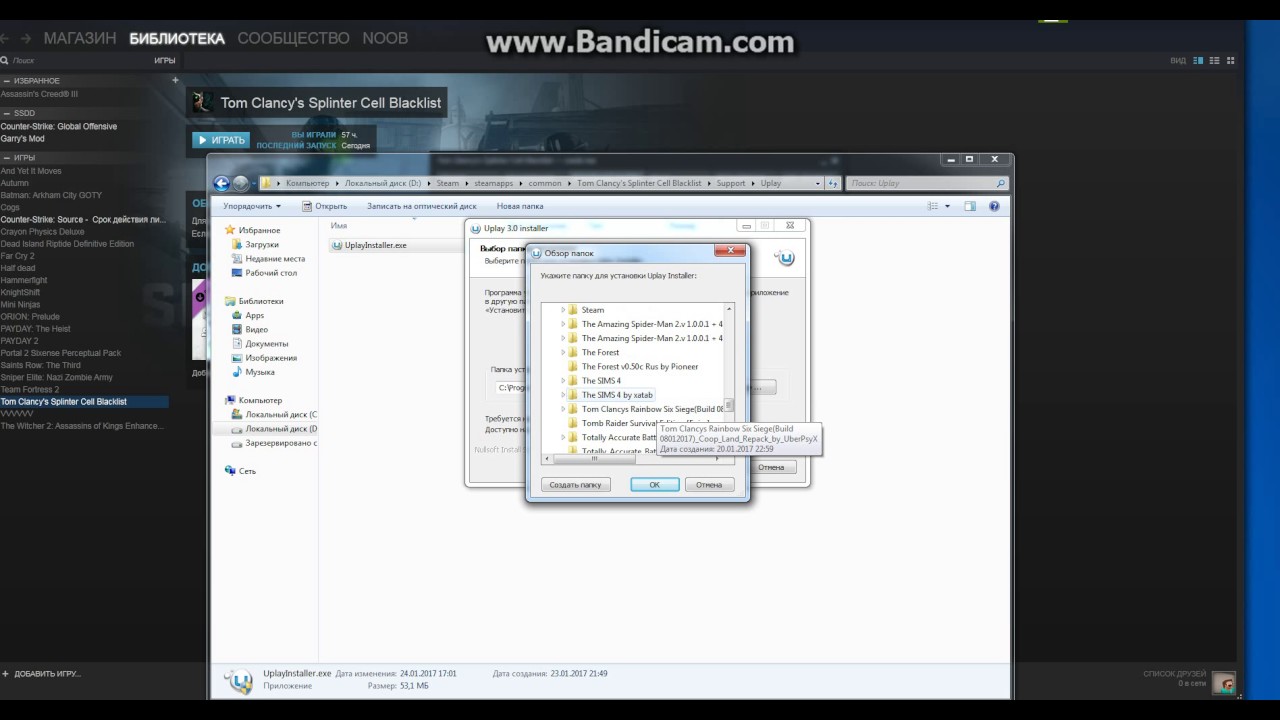This screenshot has height=720, width=1280.
Task: Click the Избранное star icon
Action: pos(231,230)
